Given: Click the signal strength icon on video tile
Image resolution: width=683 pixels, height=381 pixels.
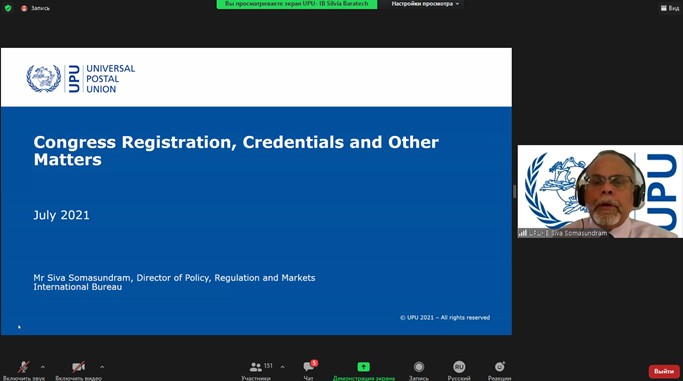Looking at the screenshot, I should click(523, 233).
